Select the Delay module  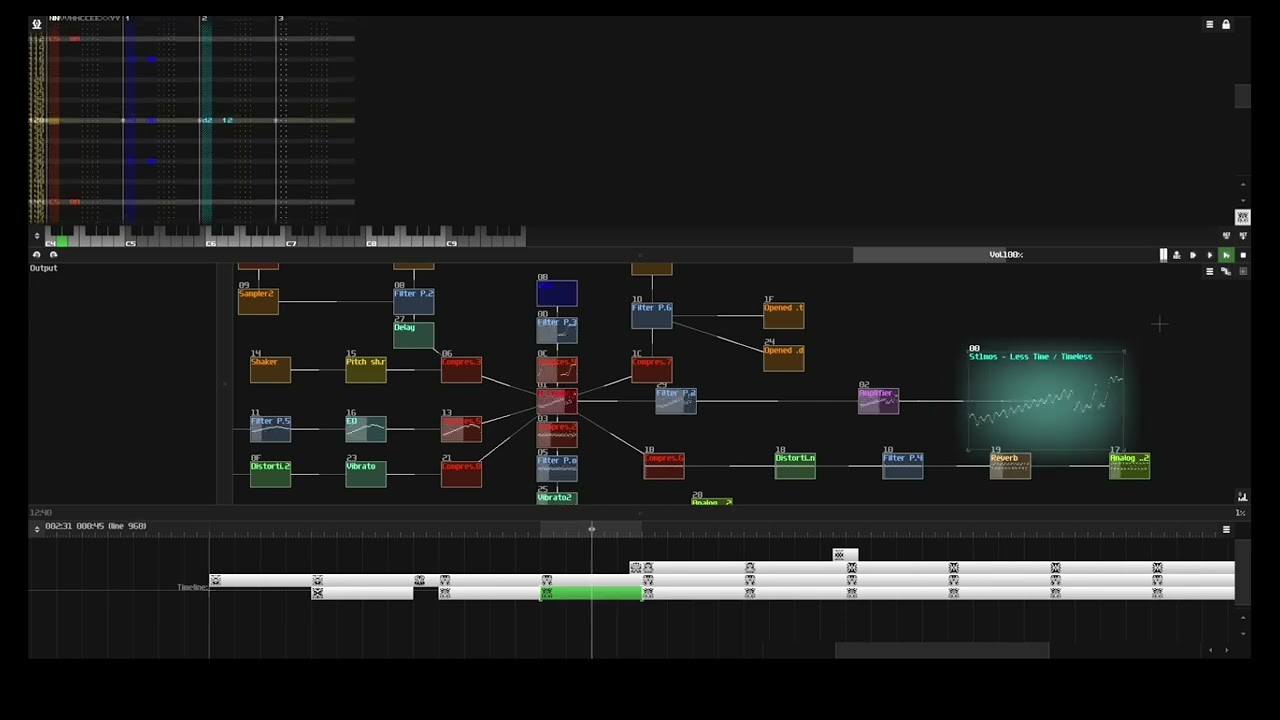[413, 335]
